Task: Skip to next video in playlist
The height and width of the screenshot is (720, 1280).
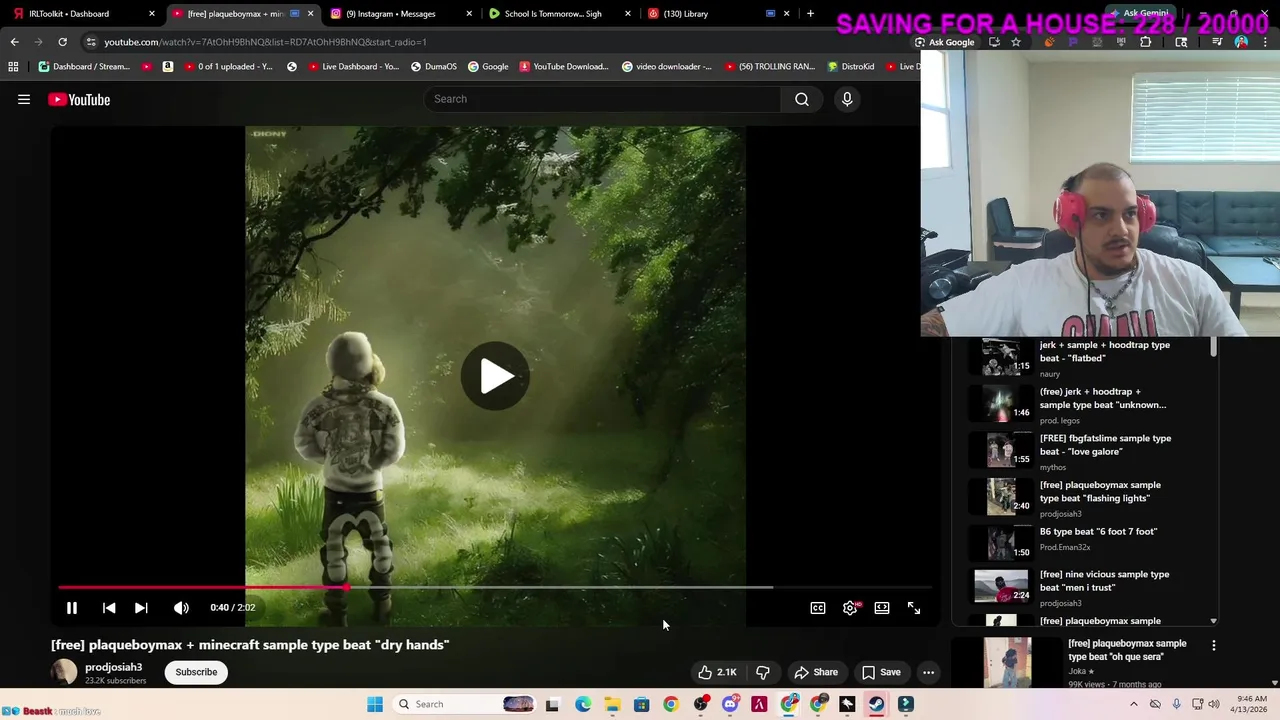Action: click(x=141, y=608)
